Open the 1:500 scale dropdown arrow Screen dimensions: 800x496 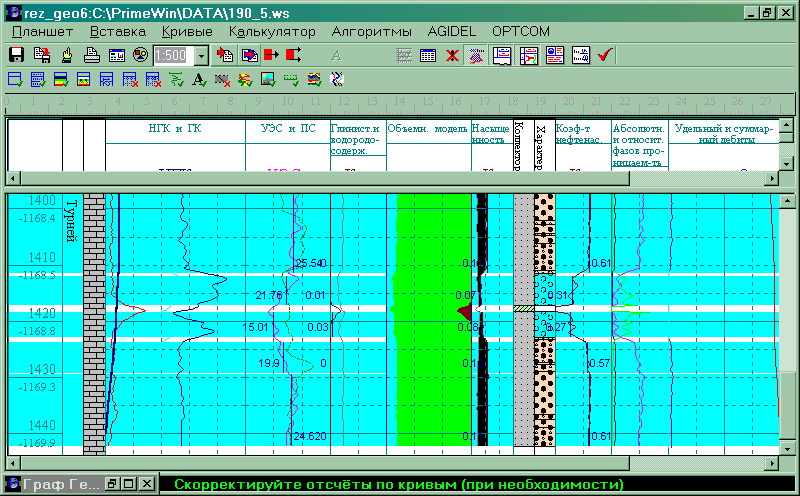pos(202,55)
